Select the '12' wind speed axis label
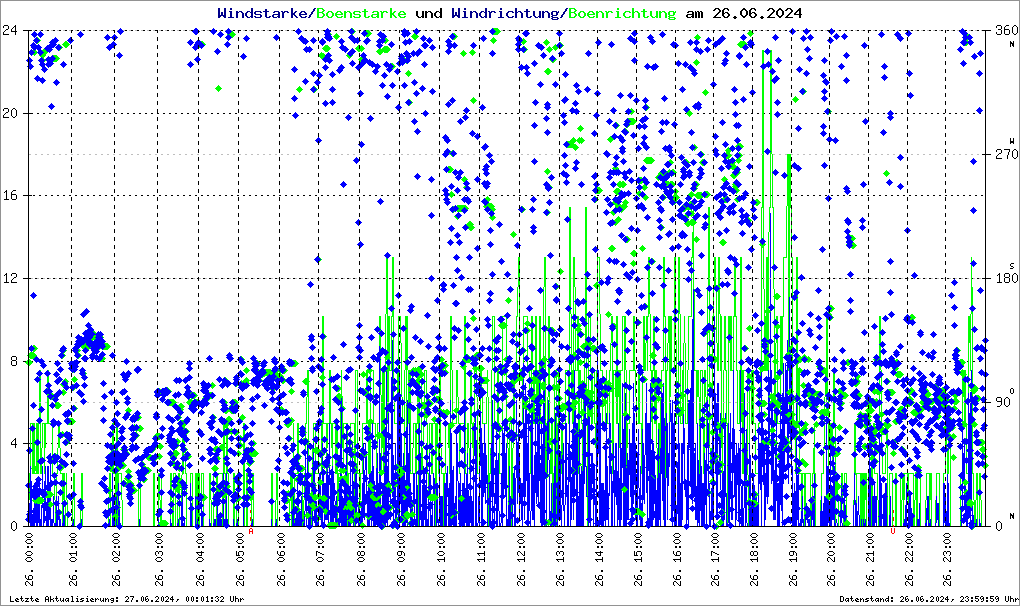The width and height of the screenshot is (1020, 606). click(10, 278)
